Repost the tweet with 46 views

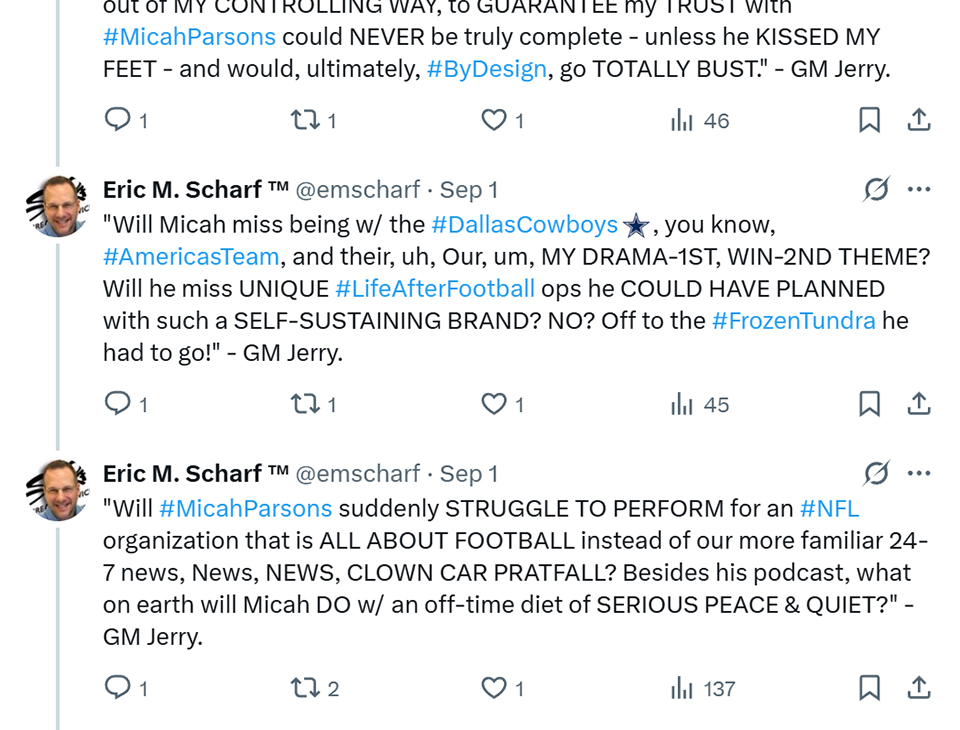click(x=302, y=121)
